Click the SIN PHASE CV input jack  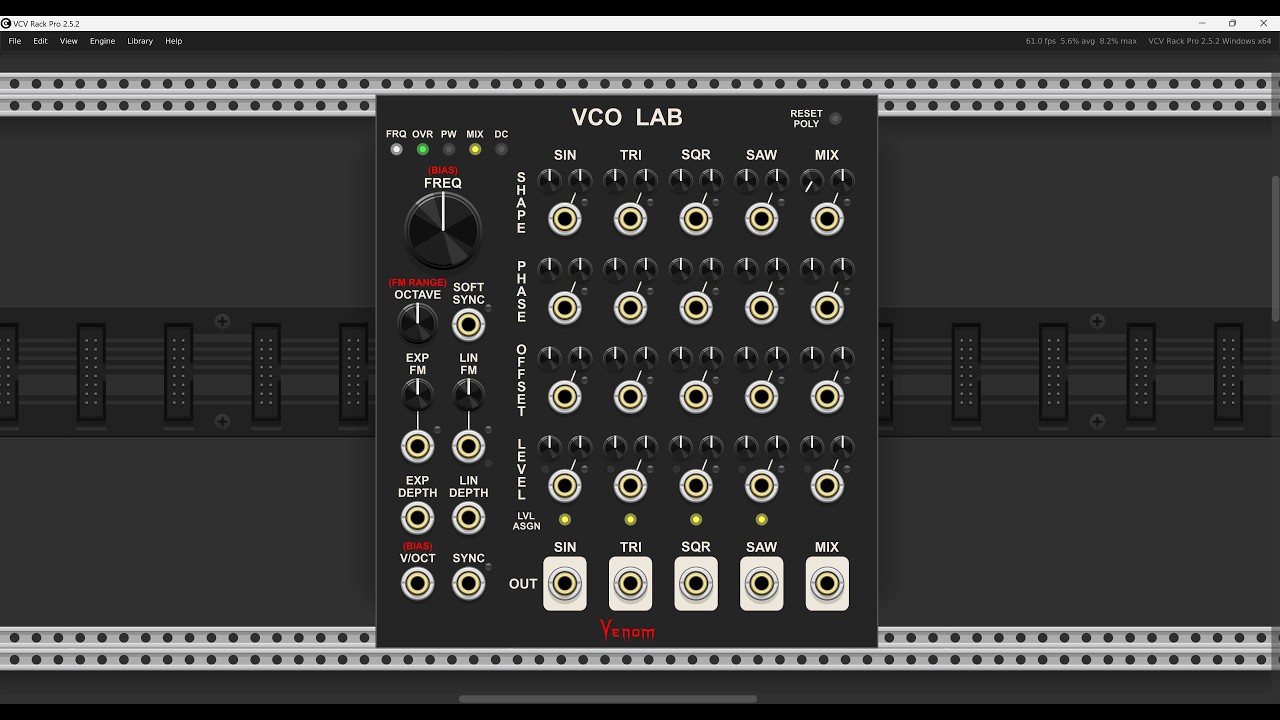tap(565, 308)
